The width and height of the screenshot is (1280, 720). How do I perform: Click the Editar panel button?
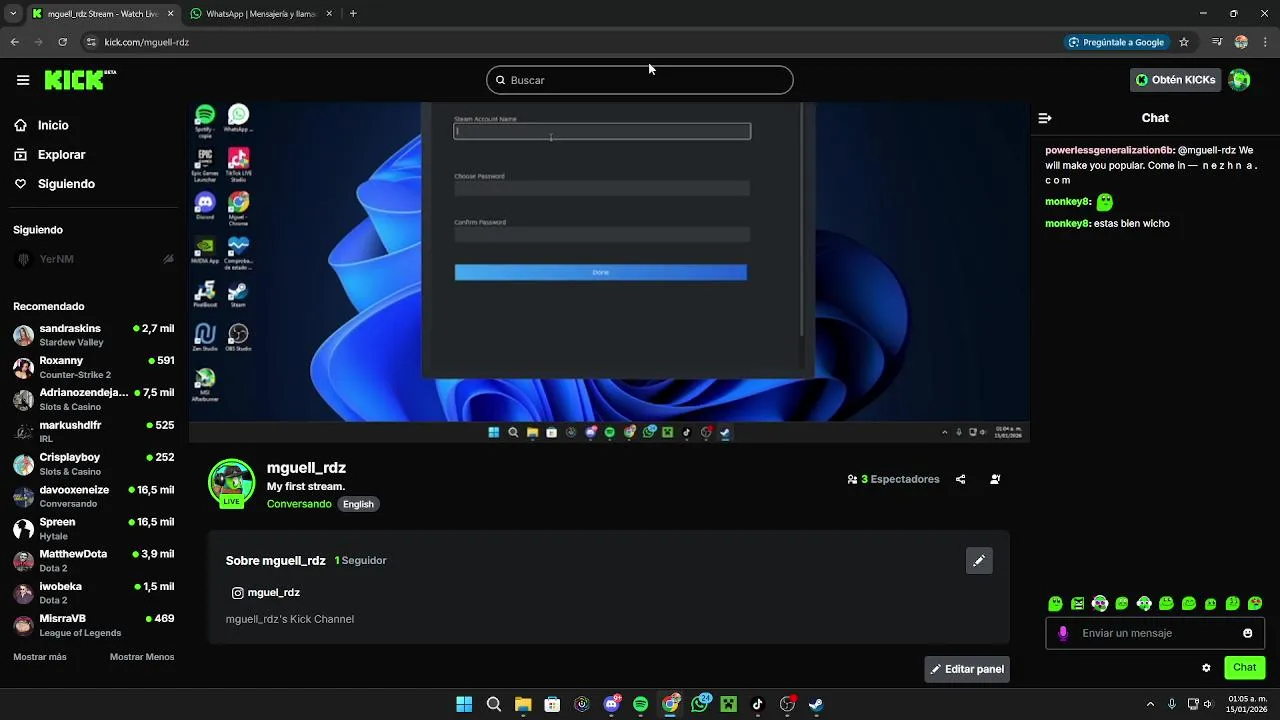coord(967,669)
